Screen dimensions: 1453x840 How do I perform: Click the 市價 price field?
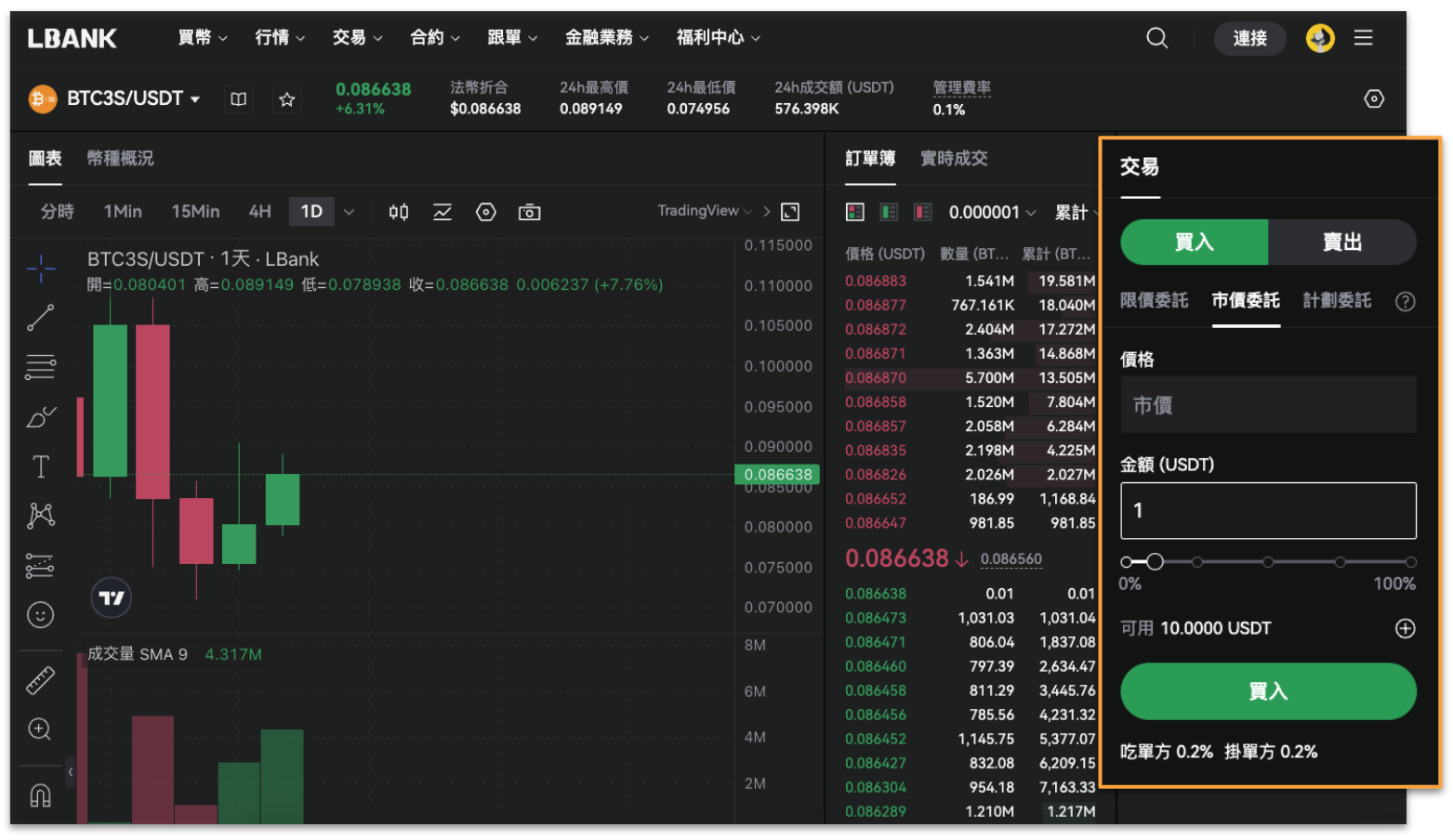click(1268, 405)
